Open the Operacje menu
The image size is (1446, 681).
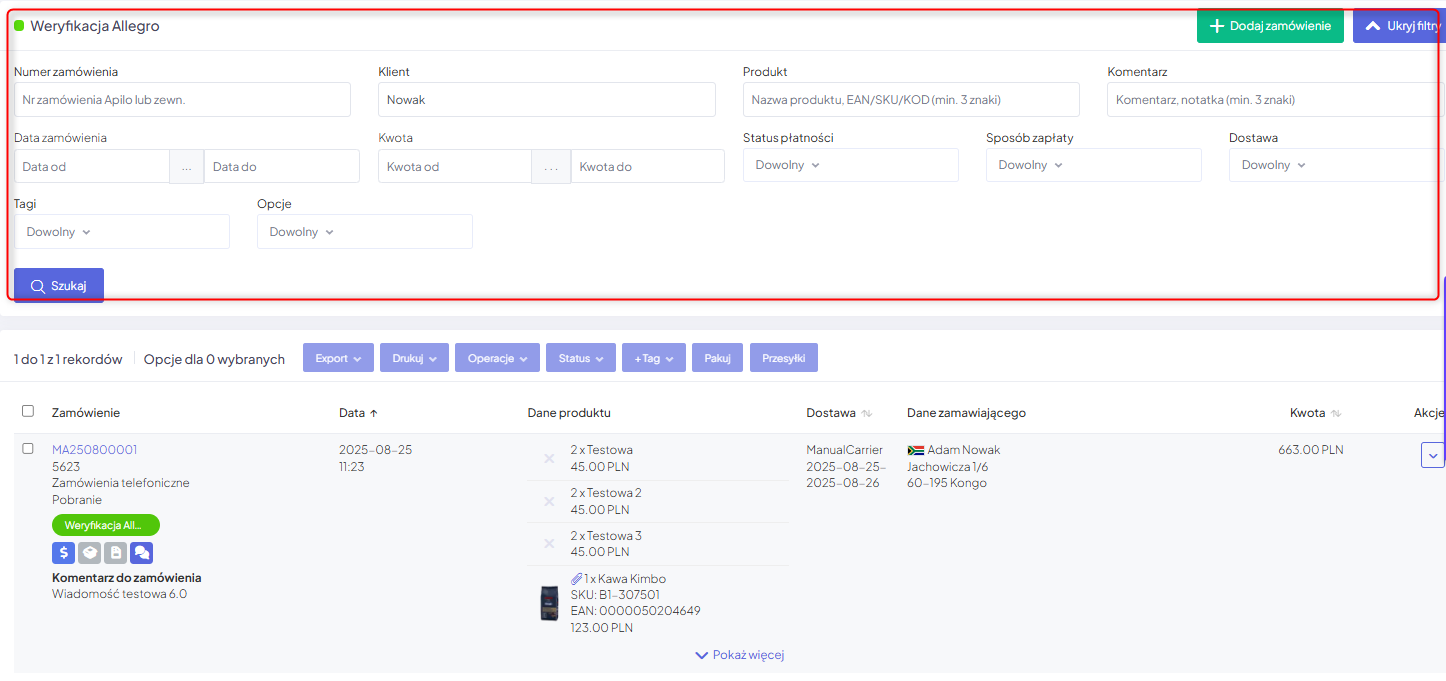coord(497,358)
